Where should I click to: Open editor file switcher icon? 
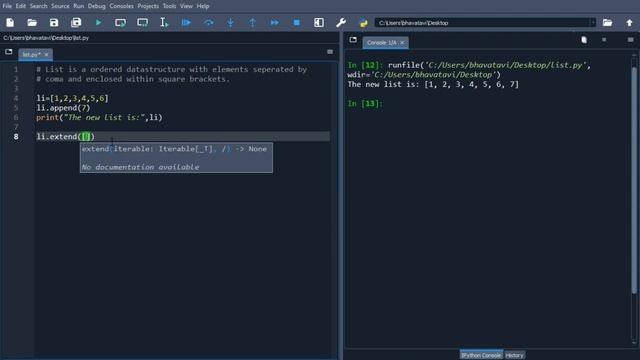click(9, 52)
